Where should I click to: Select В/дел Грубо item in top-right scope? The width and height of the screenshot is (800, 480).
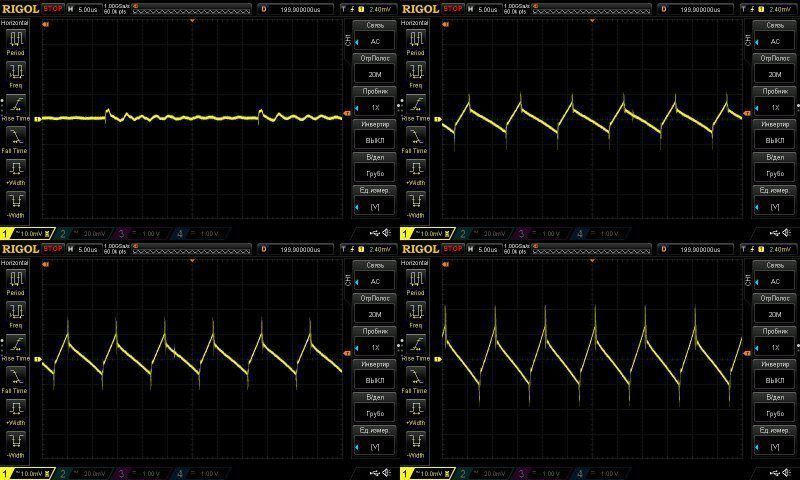point(775,167)
